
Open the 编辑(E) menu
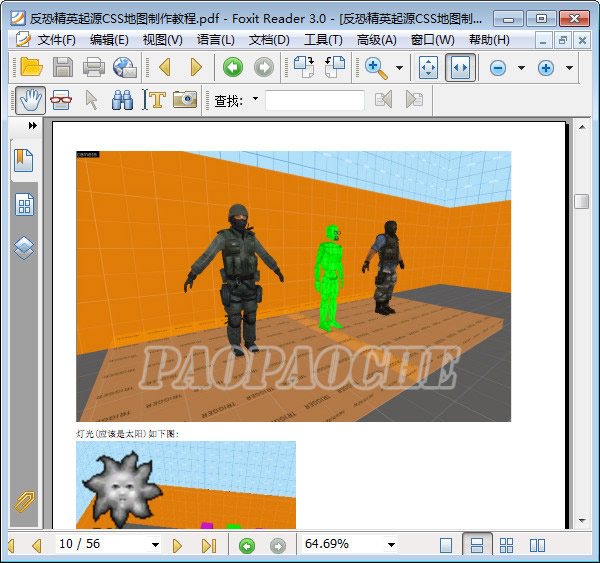pyautogui.click(x=109, y=40)
